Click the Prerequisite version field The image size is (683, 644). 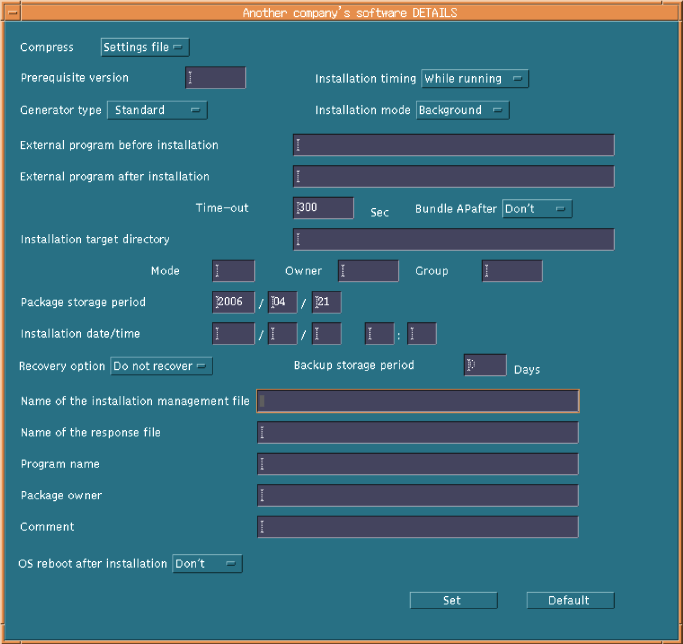tap(215, 78)
